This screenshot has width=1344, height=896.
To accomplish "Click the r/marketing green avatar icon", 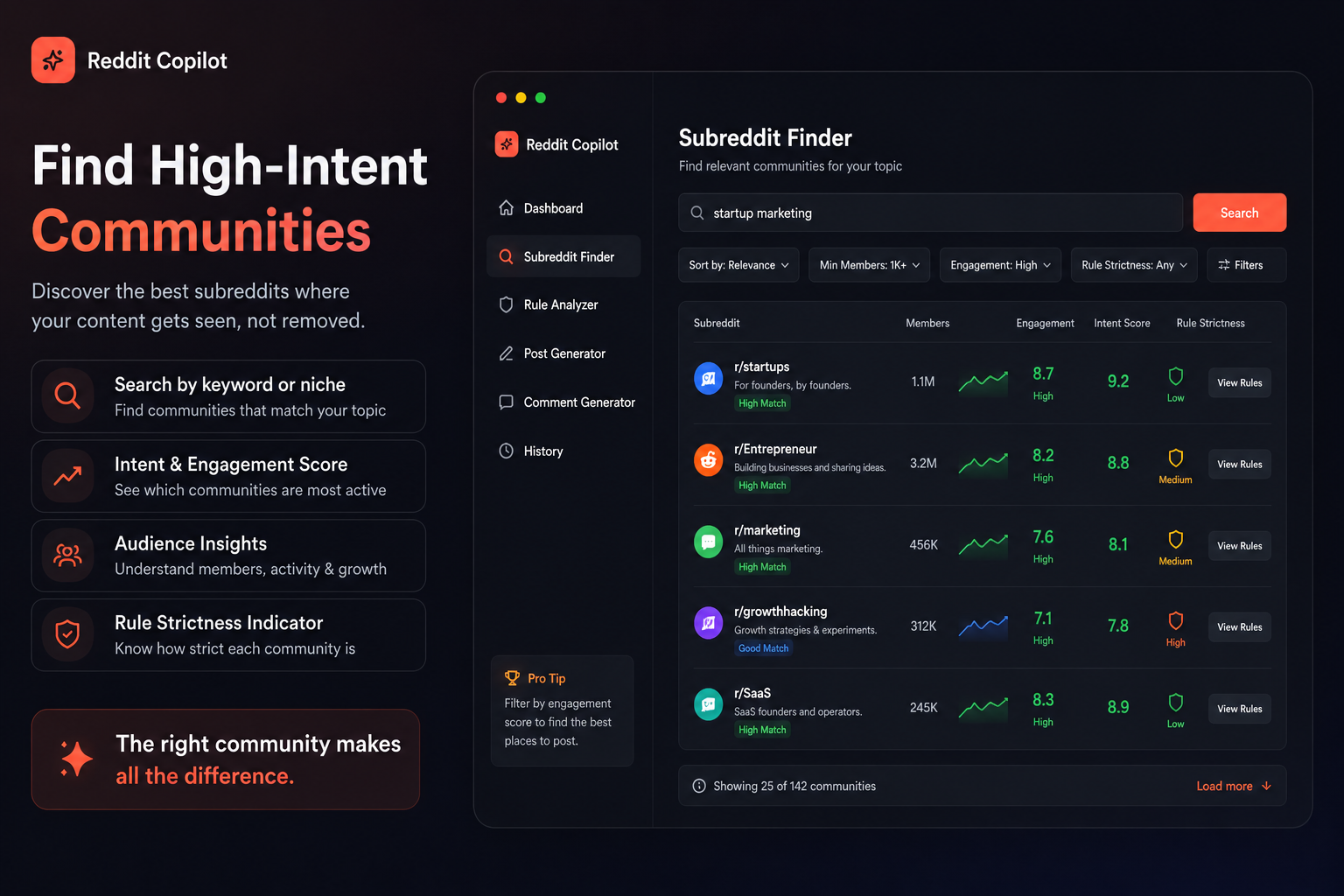I will 709,542.
